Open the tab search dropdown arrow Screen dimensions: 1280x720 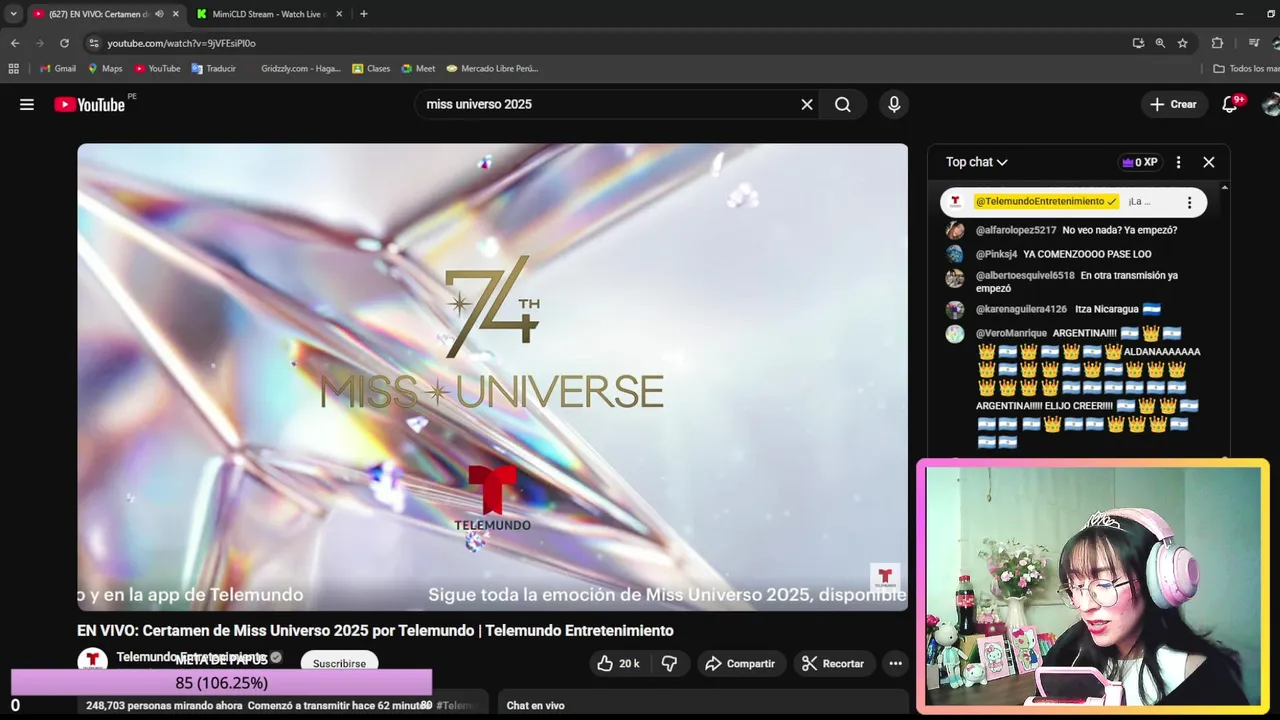(13, 14)
